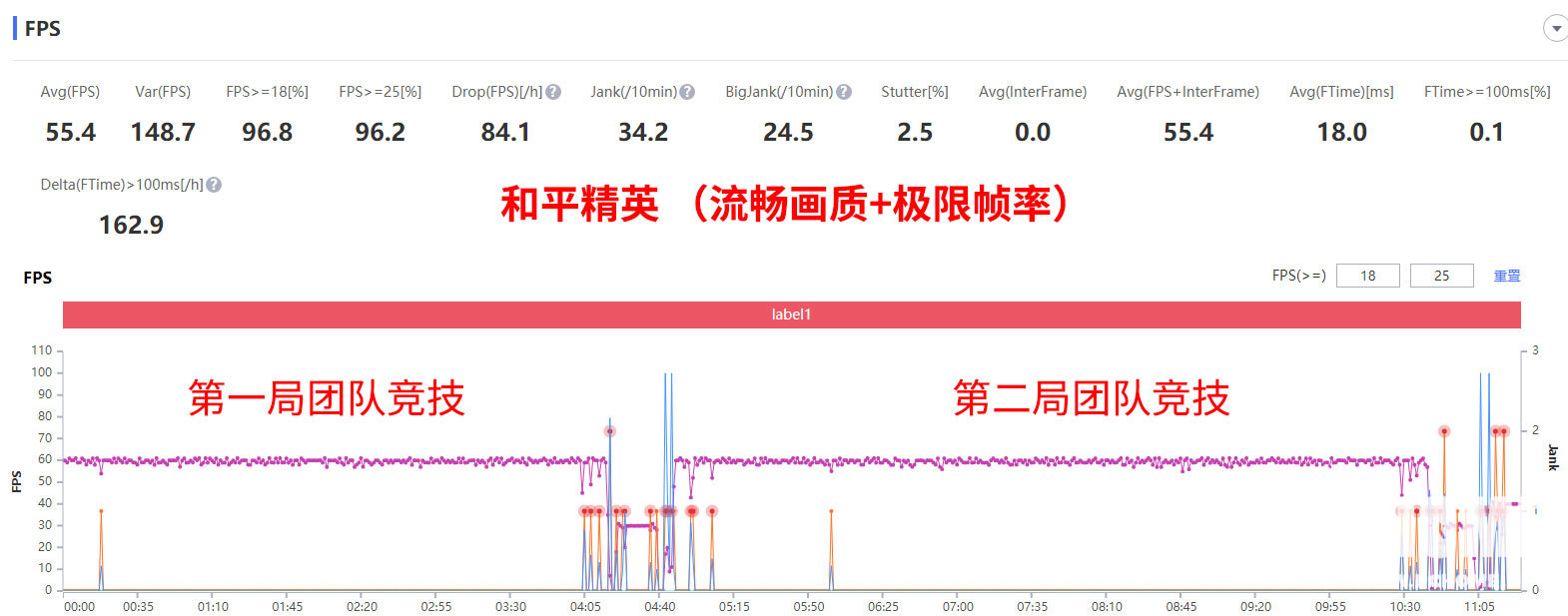Click the 55.4 value under Avg(FPS)
1568x616 pixels.
[70, 133]
